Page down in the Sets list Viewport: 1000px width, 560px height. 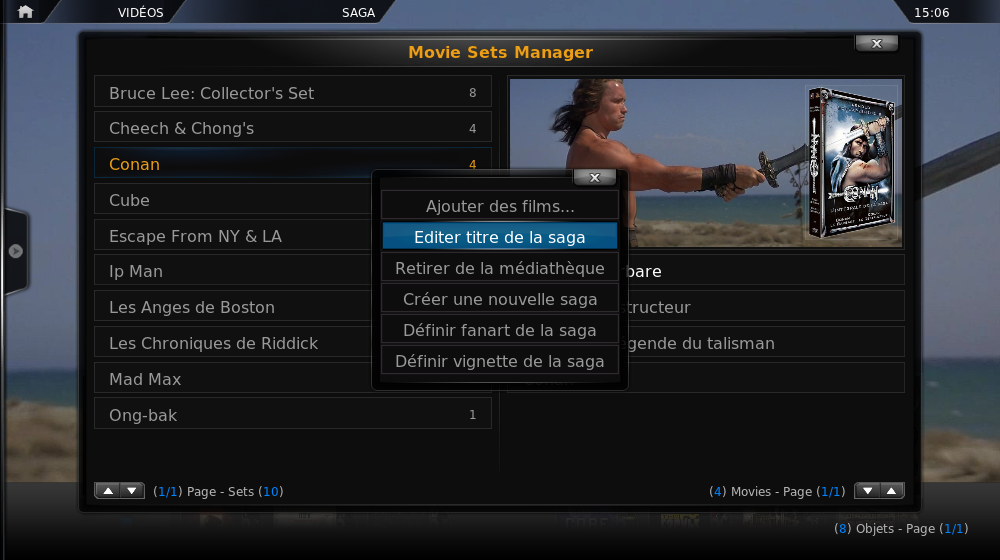point(132,490)
